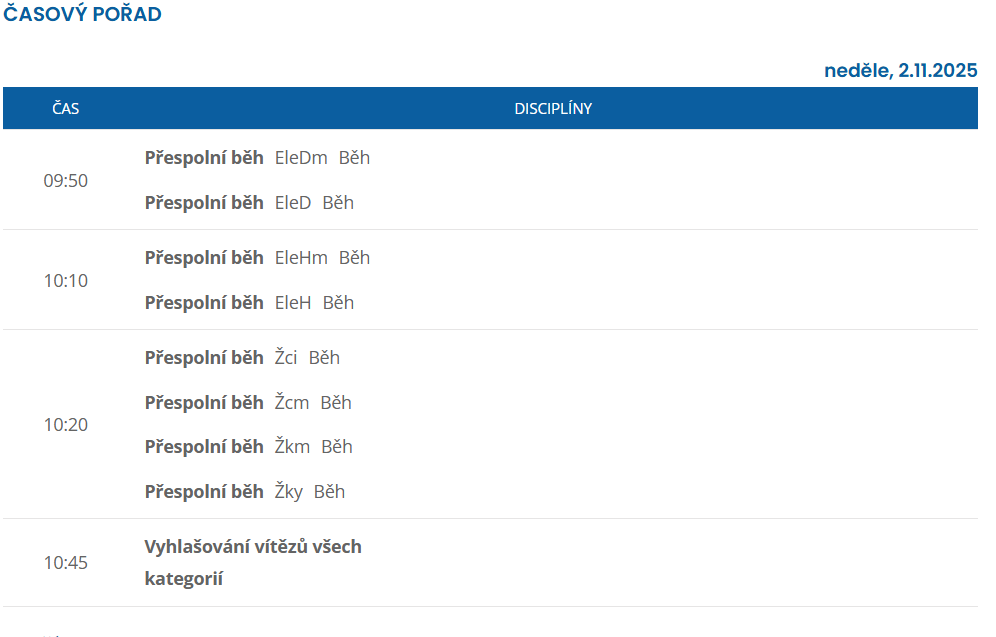Viewport: 996px width, 637px height.
Task: Select the 10:45 time cell
Action: pyautogui.click(x=66, y=563)
